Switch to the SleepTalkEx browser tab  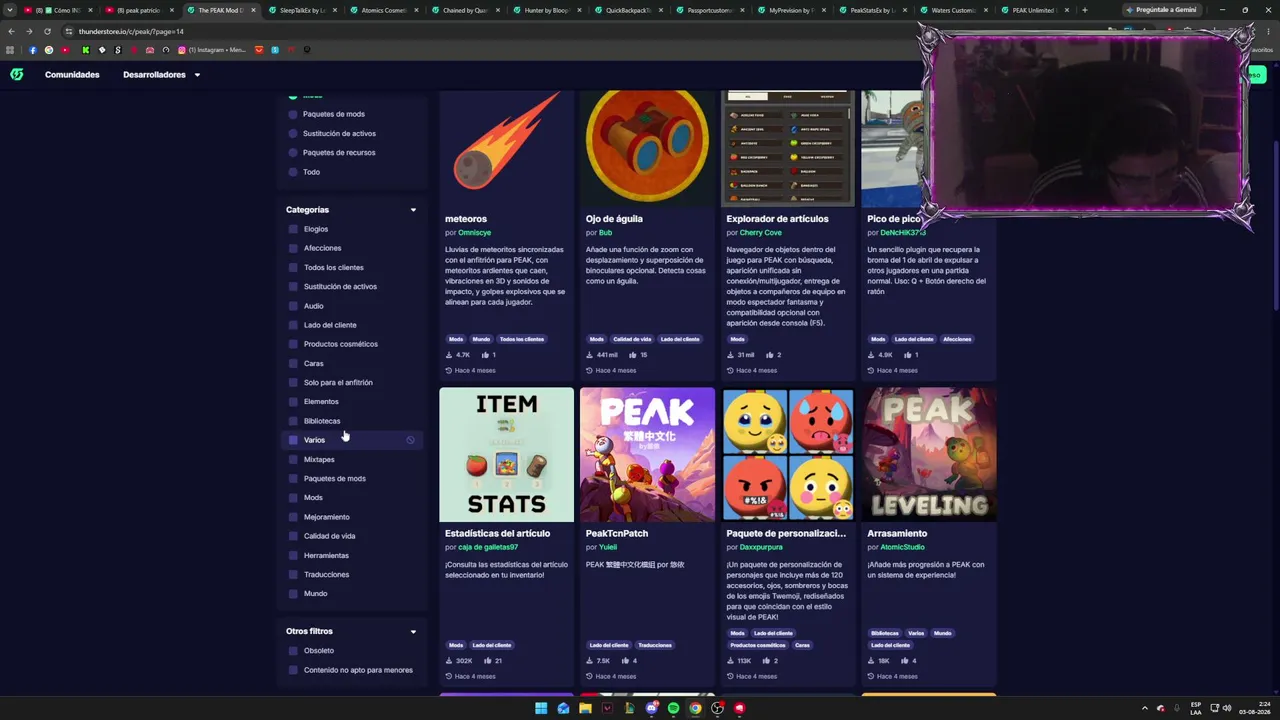[305, 10]
